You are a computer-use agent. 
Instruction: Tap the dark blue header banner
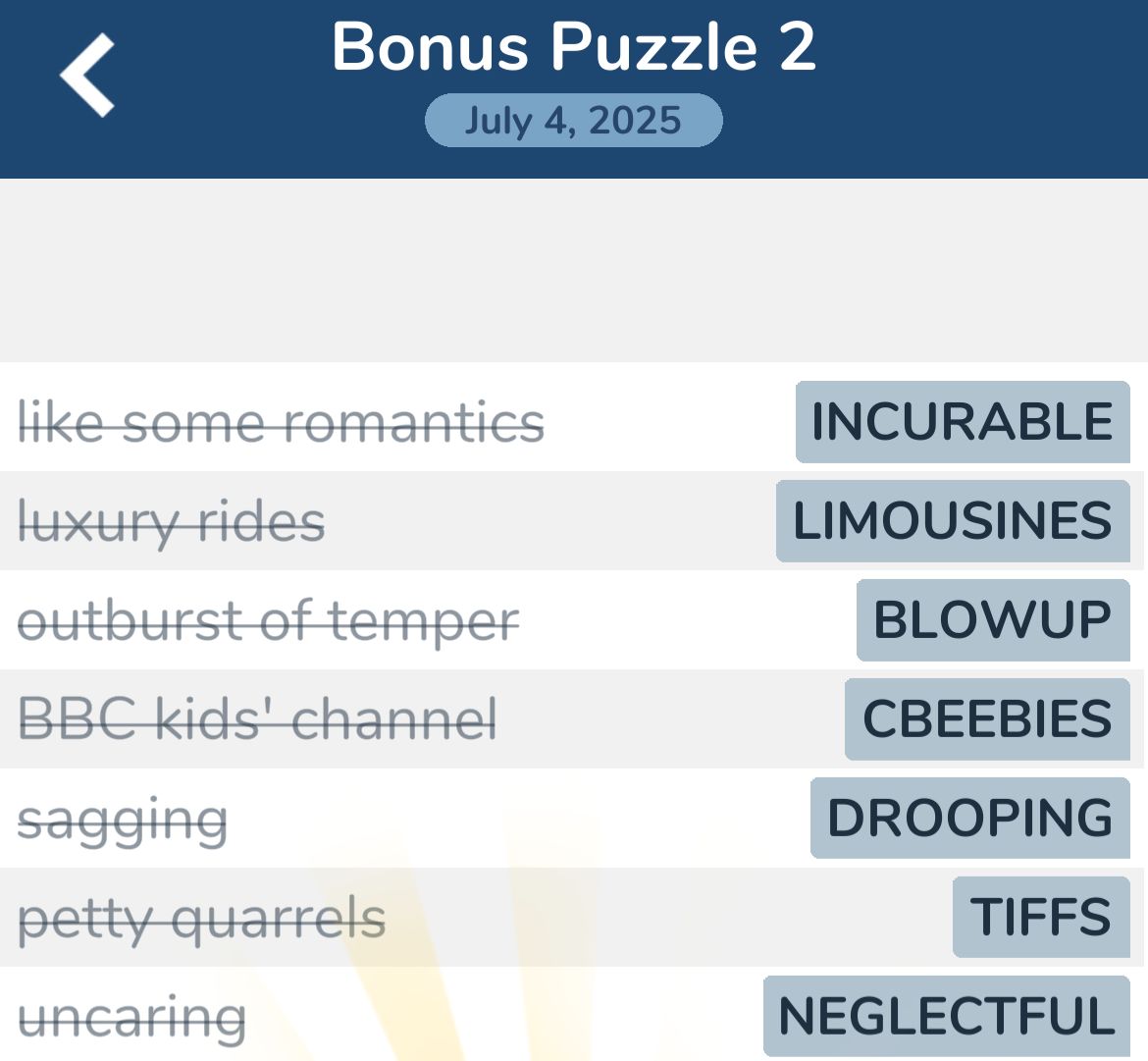(x=574, y=88)
